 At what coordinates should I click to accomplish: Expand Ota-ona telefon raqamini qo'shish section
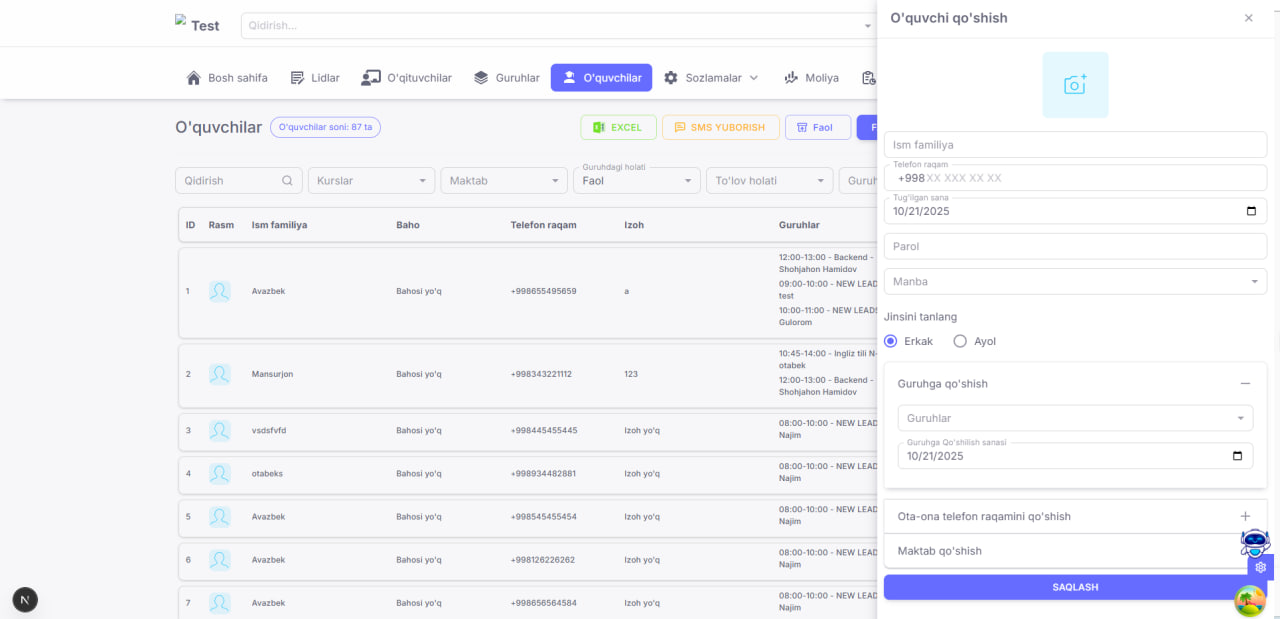point(1245,516)
